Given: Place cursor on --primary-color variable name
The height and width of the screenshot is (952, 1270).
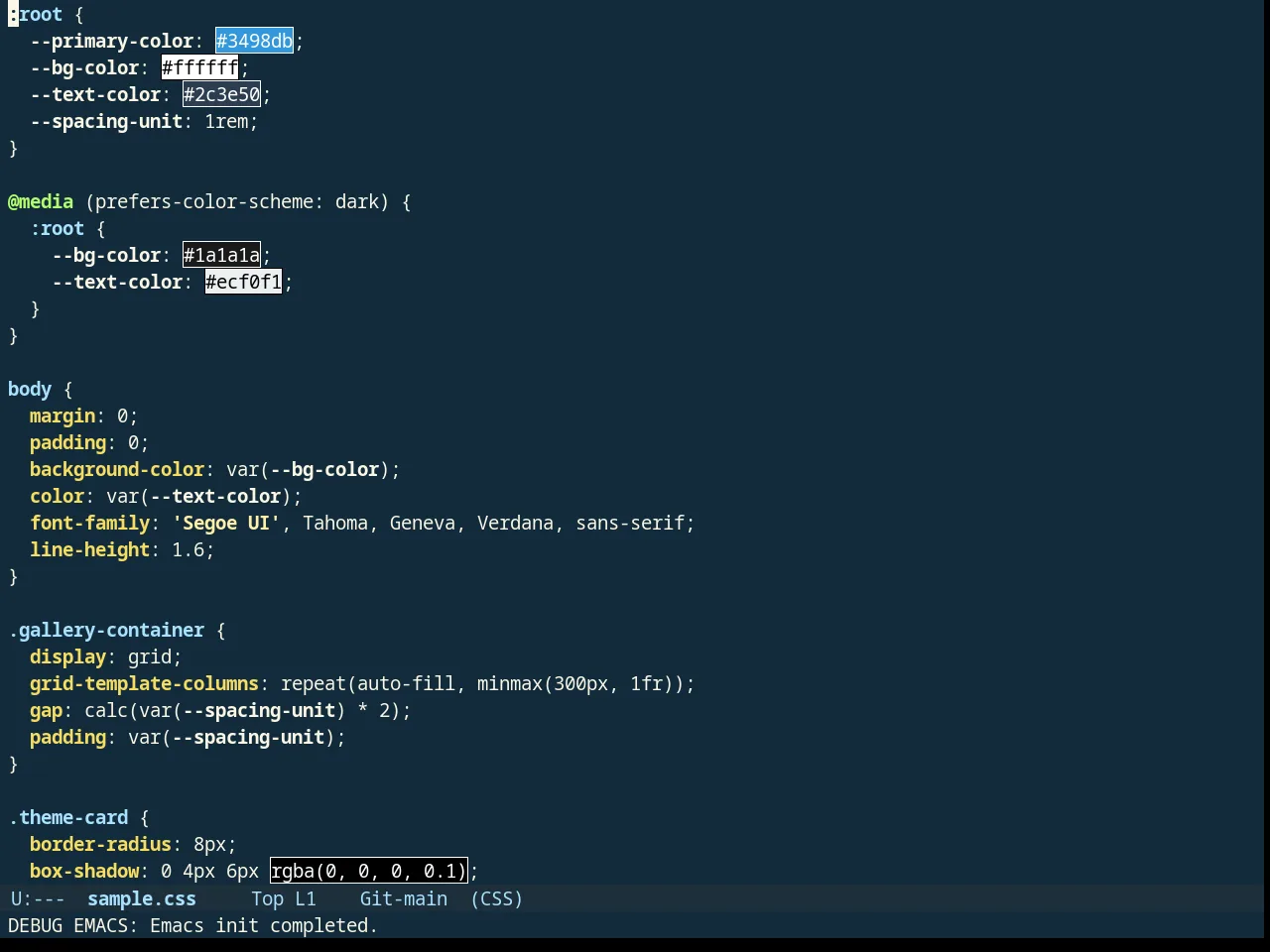Looking at the screenshot, I should pyautogui.click(x=112, y=41).
